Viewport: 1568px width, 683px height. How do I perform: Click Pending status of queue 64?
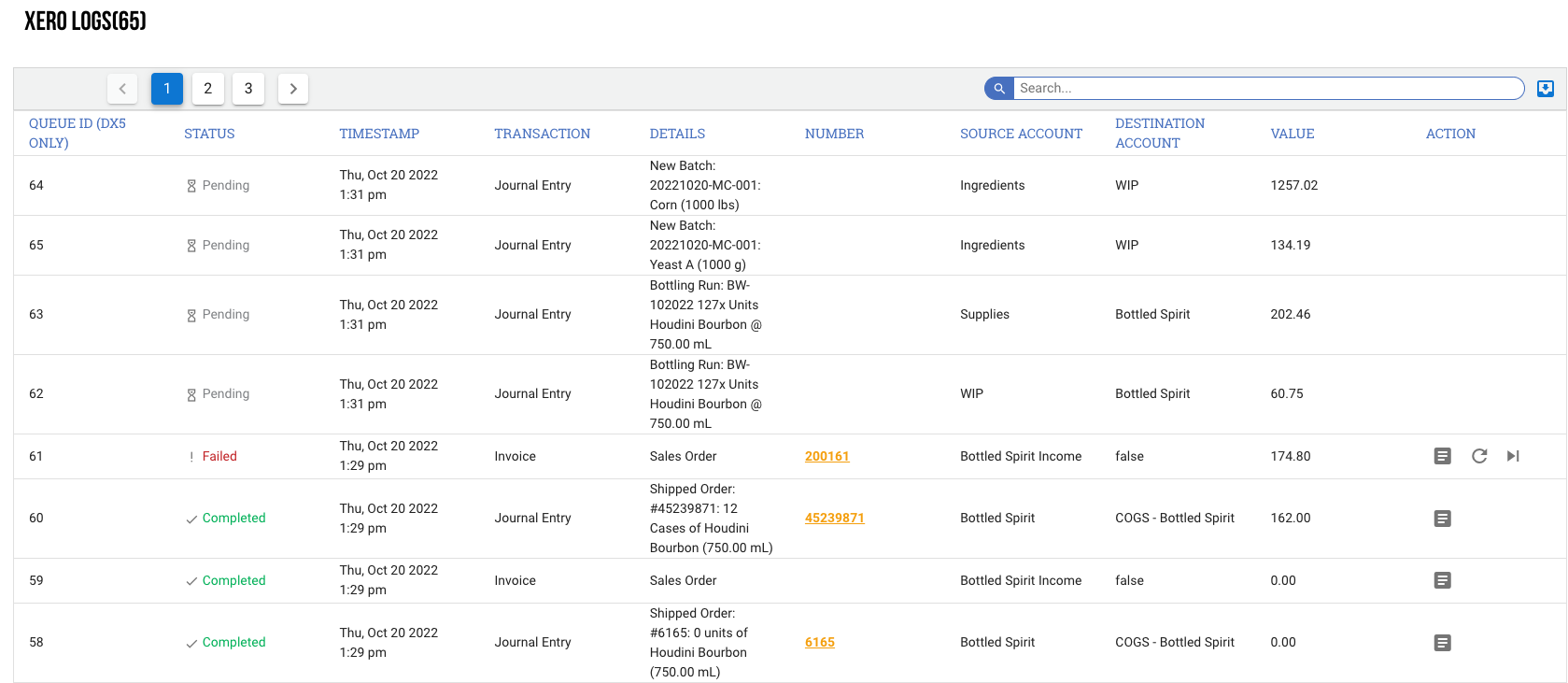coord(218,185)
